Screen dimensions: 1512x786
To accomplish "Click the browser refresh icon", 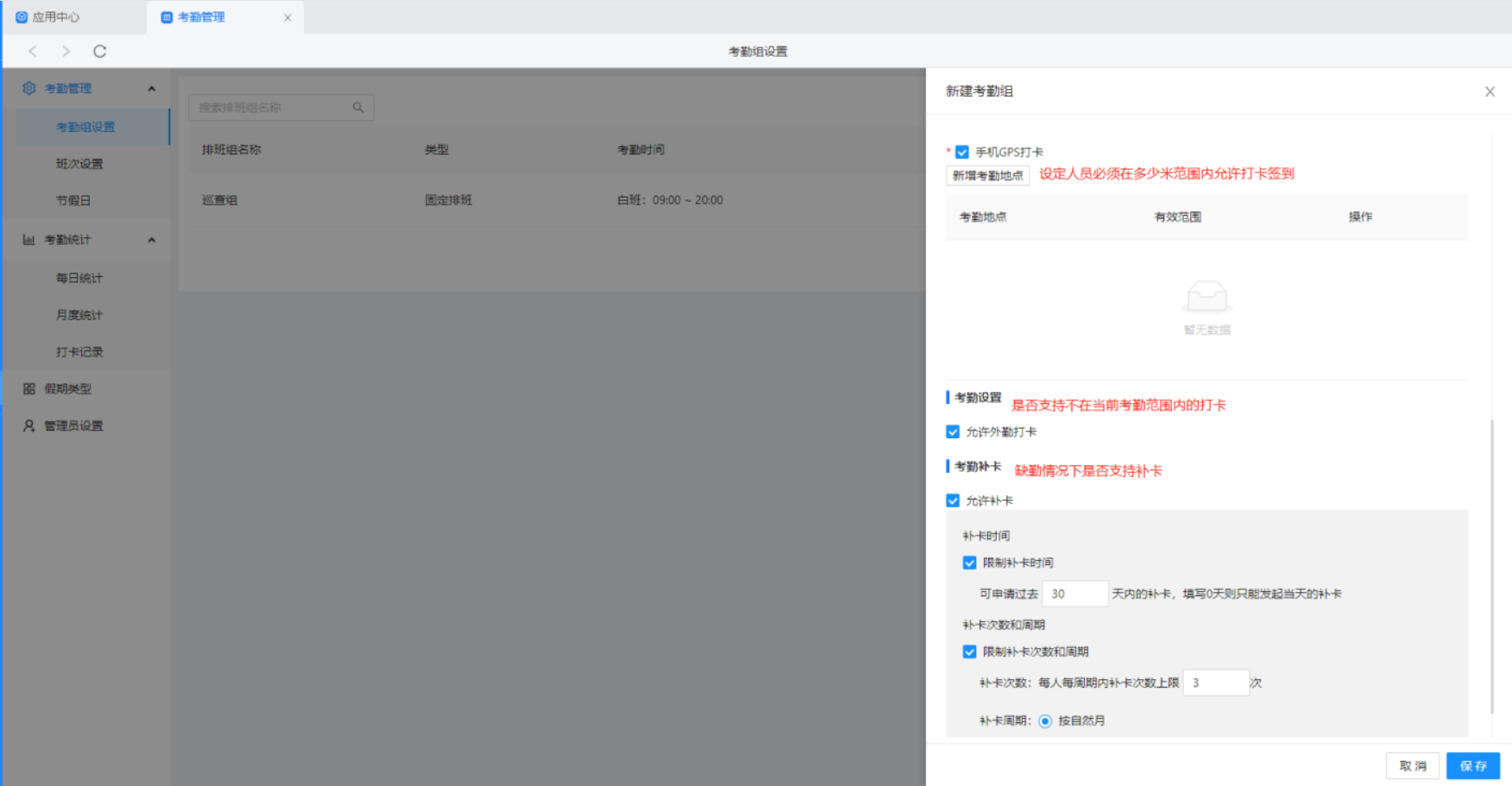I will tap(100, 52).
